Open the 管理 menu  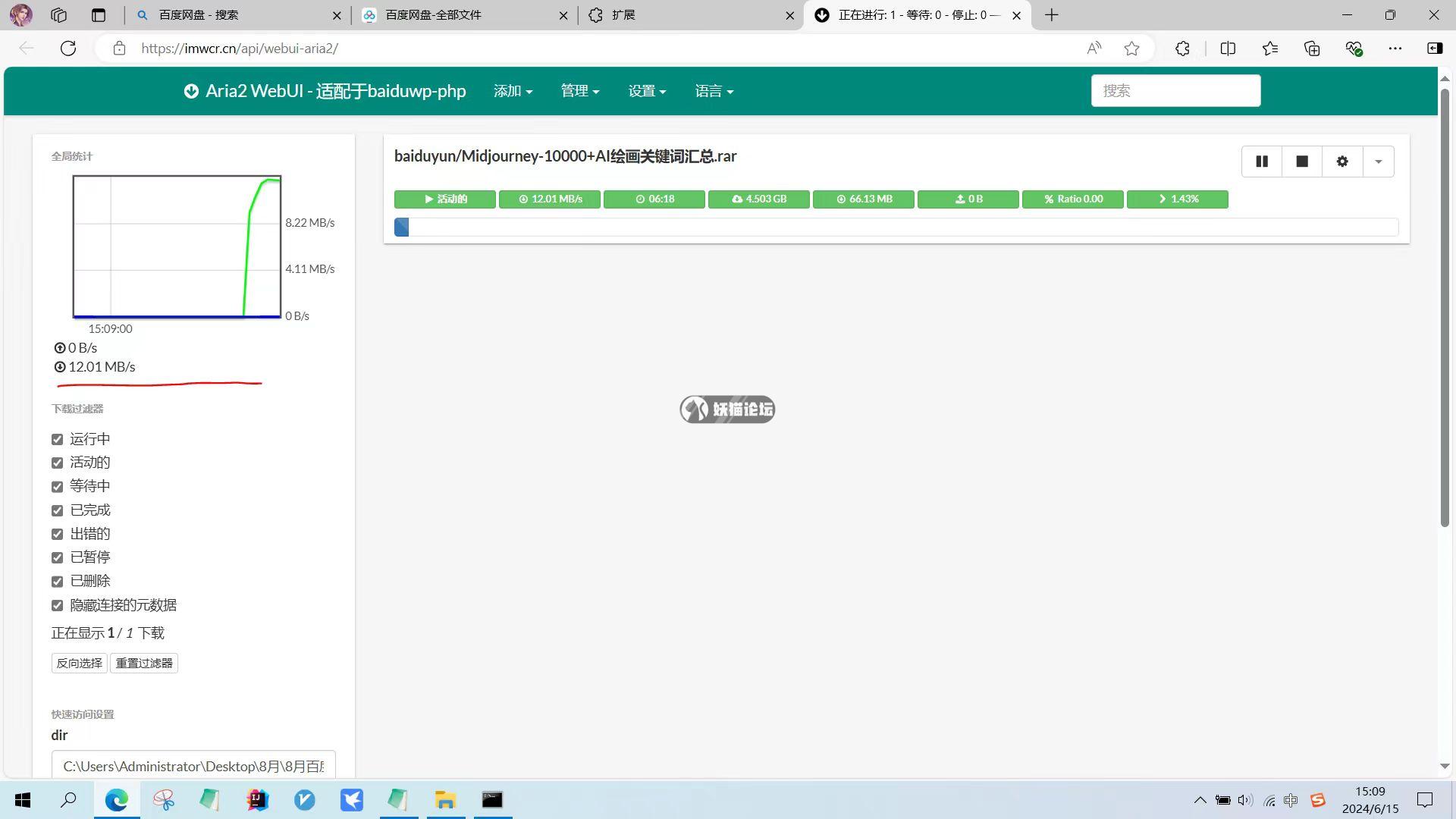pyautogui.click(x=580, y=91)
